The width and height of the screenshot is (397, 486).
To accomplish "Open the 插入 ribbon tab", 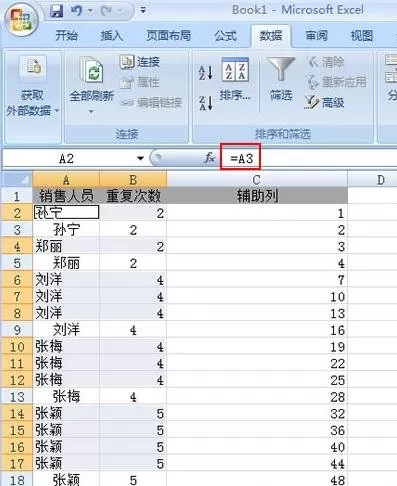I will tap(112, 35).
